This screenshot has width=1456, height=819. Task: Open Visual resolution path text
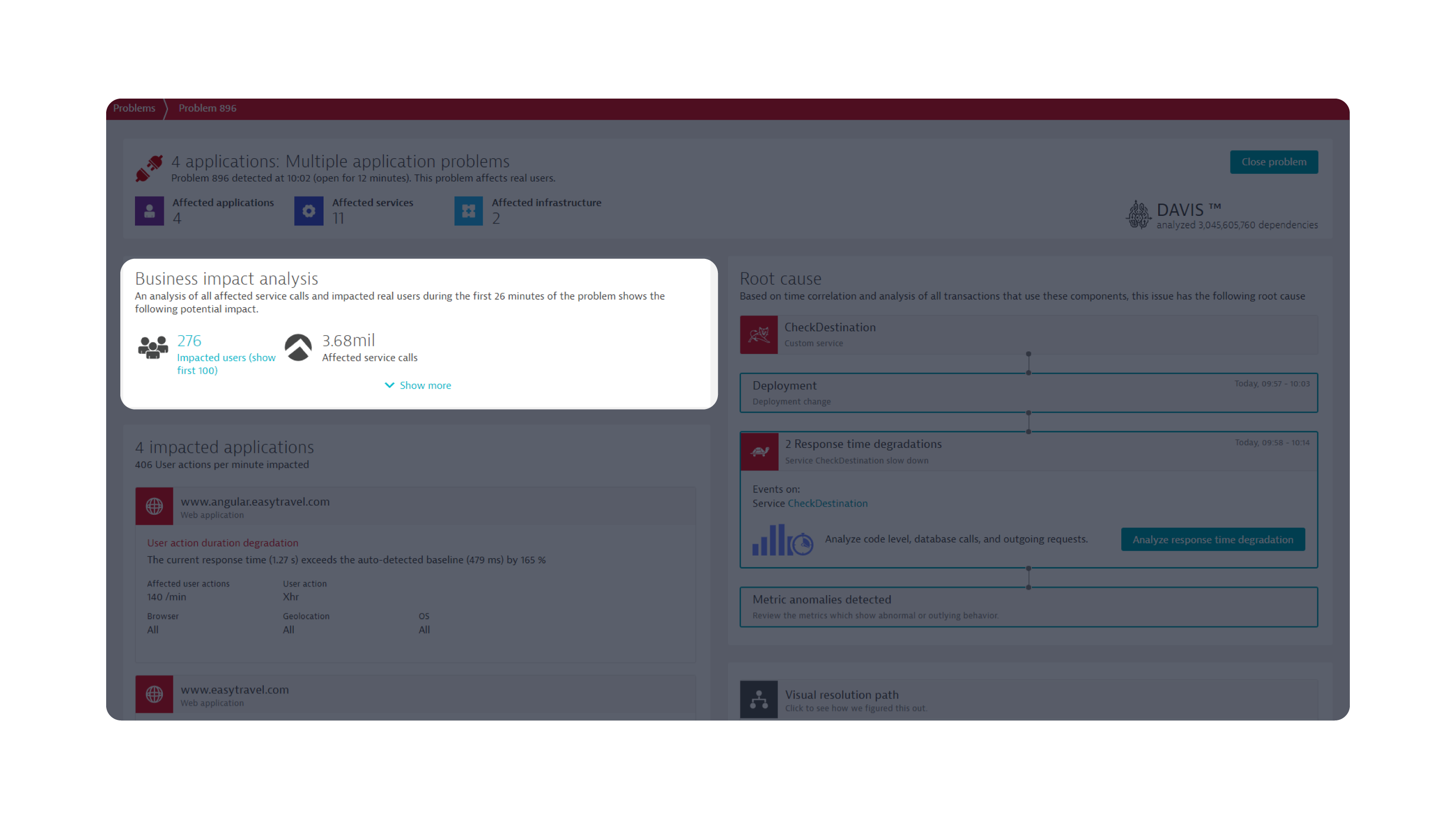coord(842,694)
